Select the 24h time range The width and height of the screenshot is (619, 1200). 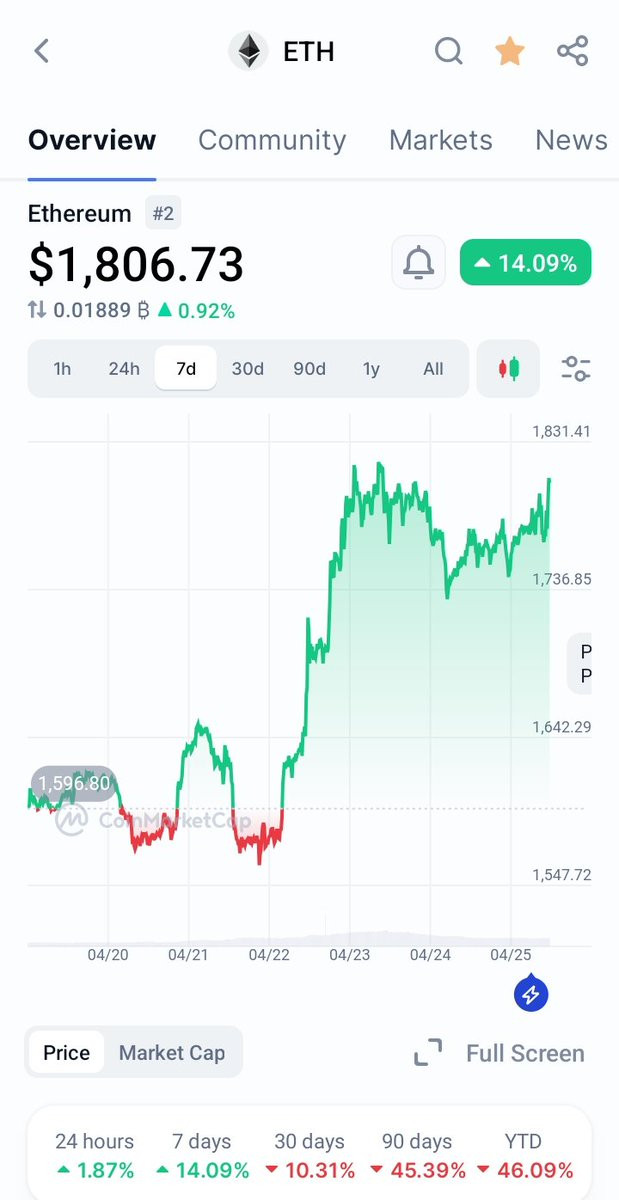[124, 369]
